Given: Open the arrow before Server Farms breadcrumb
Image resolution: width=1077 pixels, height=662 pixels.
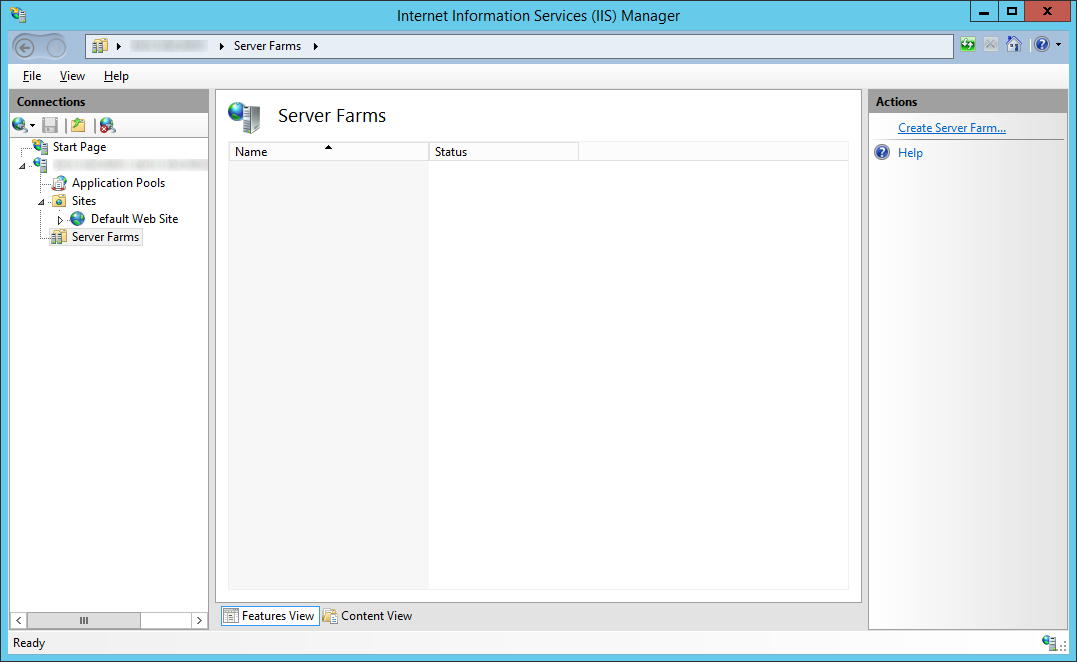Looking at the screenshot, I should point(221,46).
